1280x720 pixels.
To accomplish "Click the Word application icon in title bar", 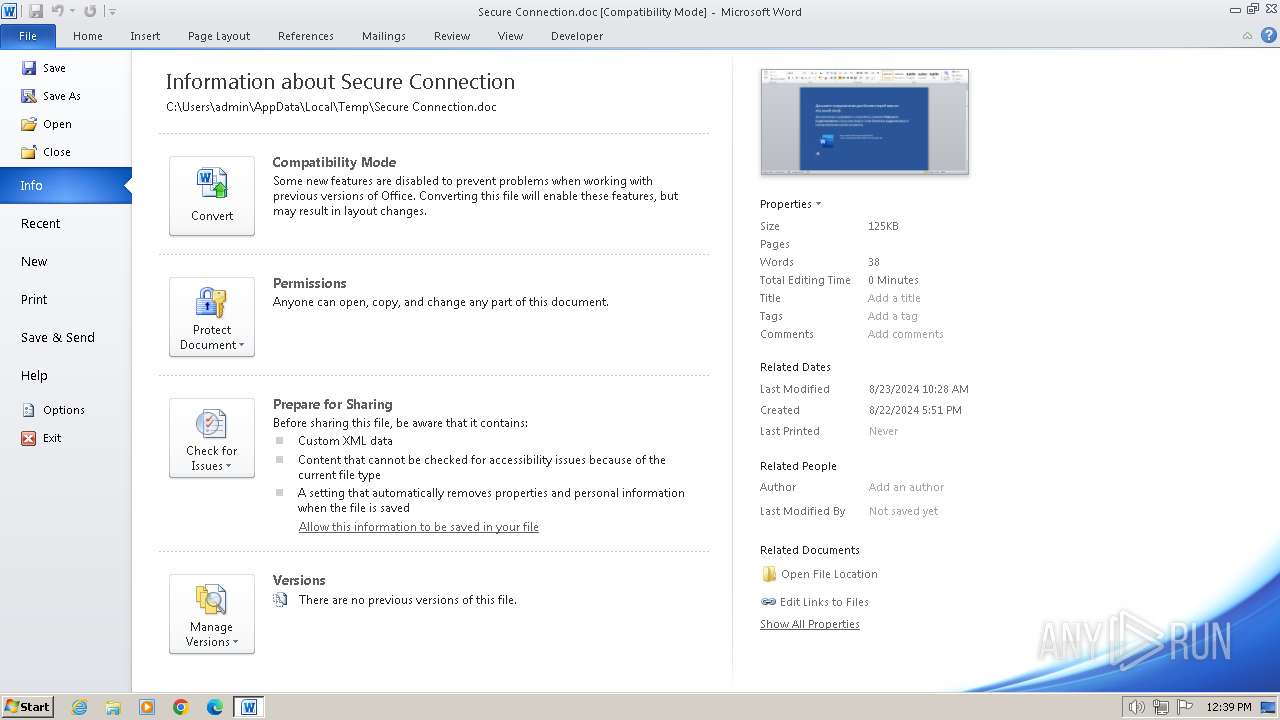I will point(9,11).
